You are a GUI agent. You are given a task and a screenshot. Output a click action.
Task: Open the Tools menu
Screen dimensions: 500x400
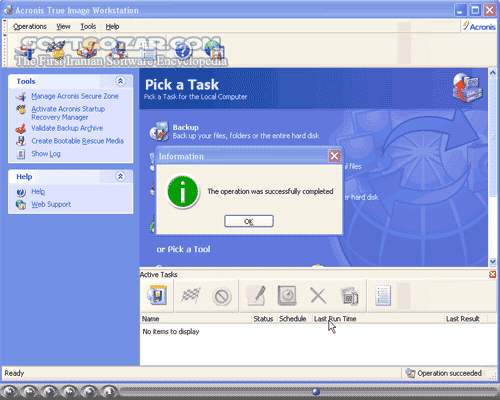[88, 27]
